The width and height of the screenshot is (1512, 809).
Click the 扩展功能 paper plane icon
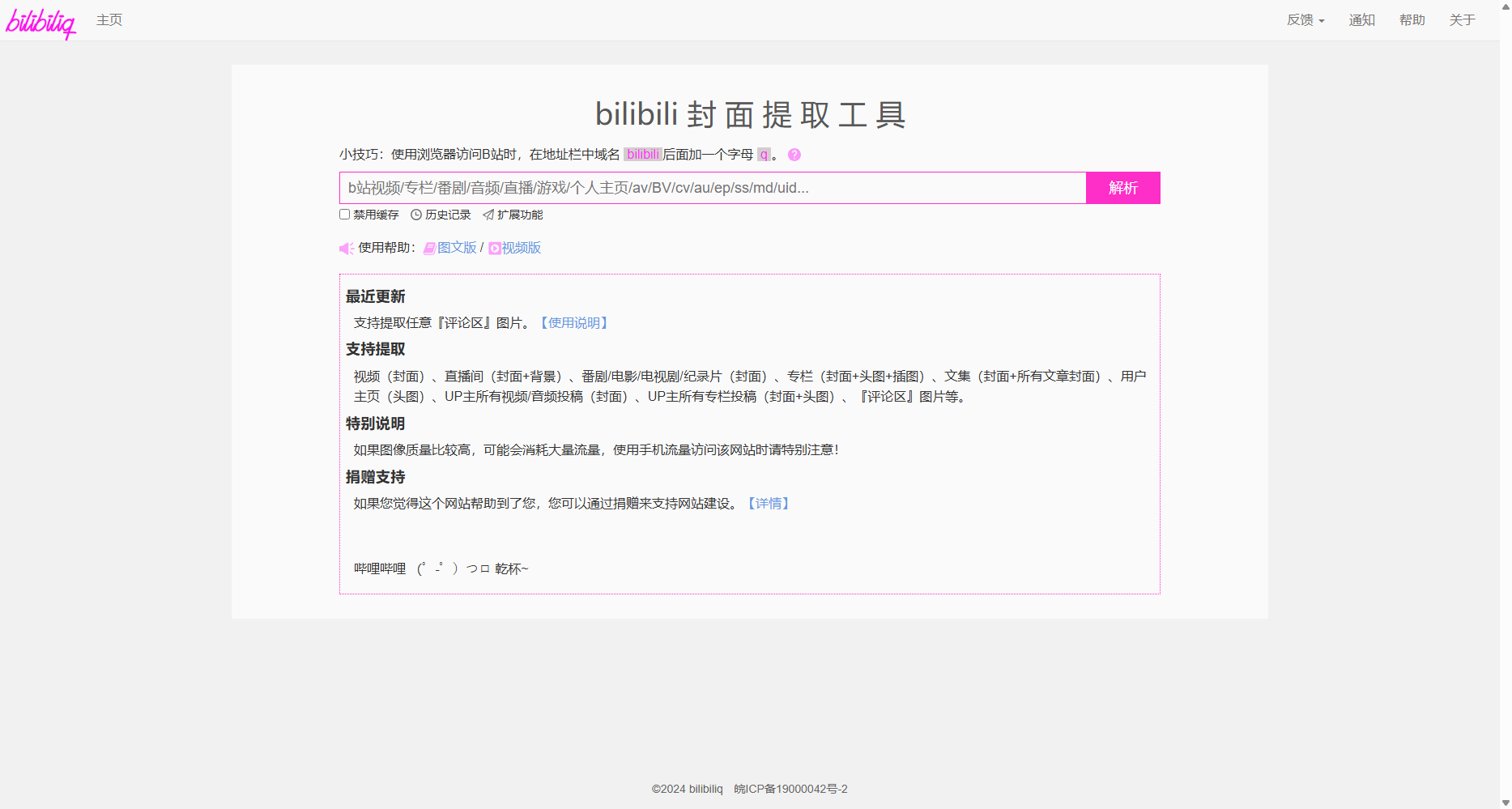coord(488,215)
